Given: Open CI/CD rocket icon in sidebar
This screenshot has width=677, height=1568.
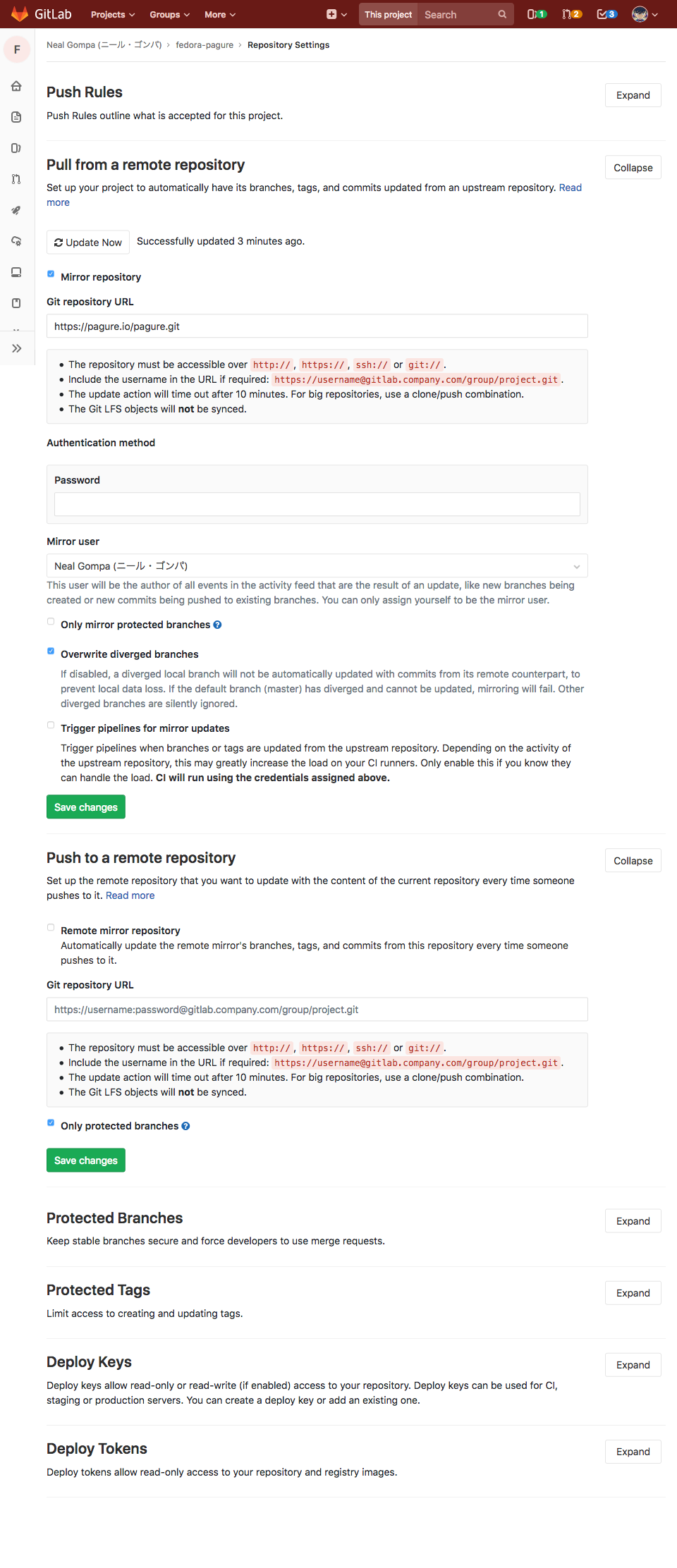Looking at the screenshot, I should pyautogui.click(x=16, y=210).
